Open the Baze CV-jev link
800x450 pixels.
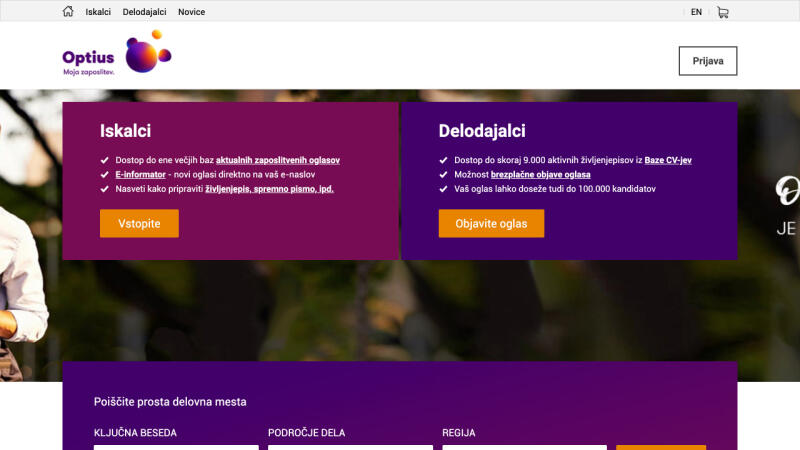(x=668, y=160)
